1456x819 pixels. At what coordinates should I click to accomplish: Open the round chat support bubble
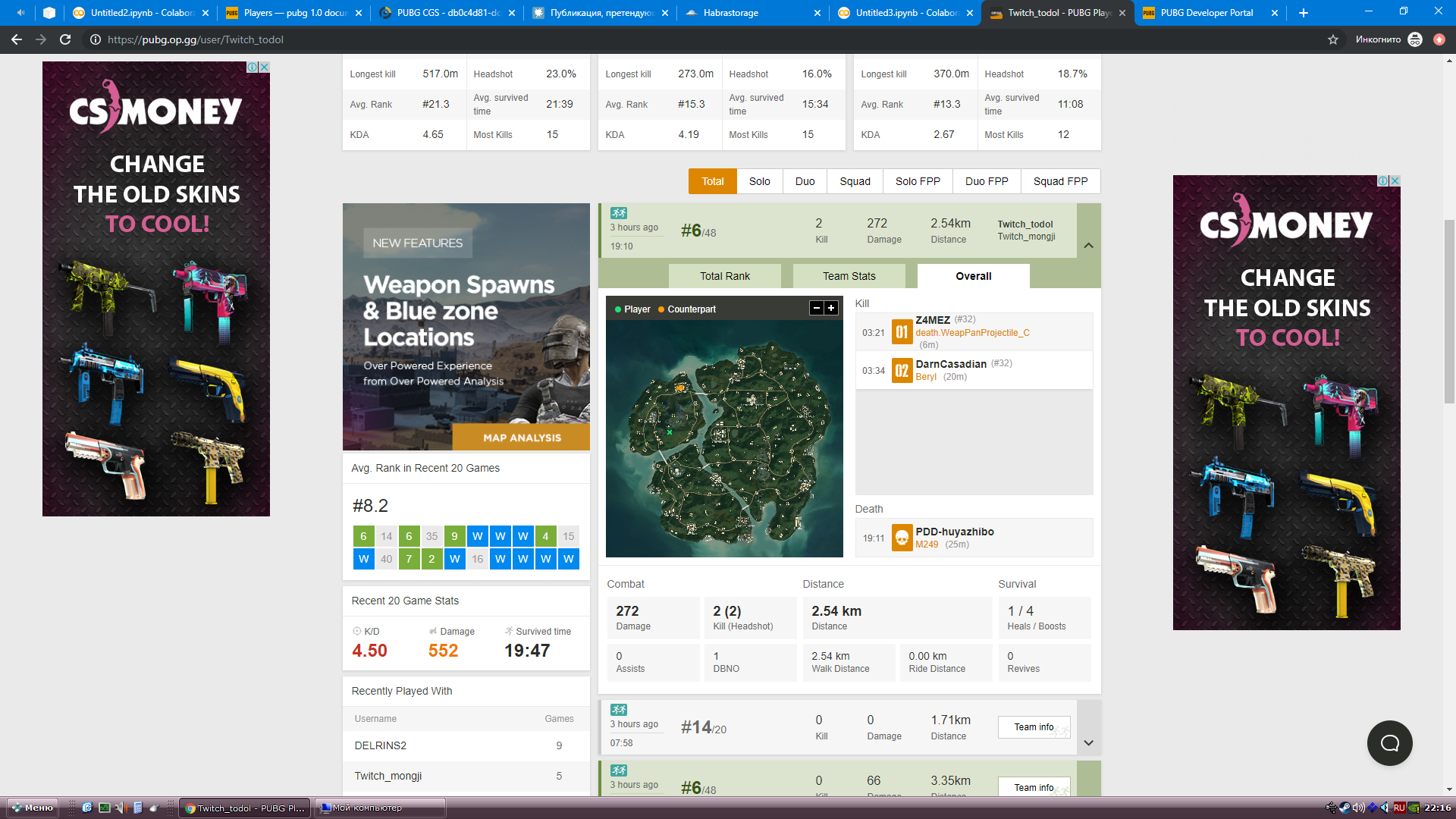[x=1389, y=743]
